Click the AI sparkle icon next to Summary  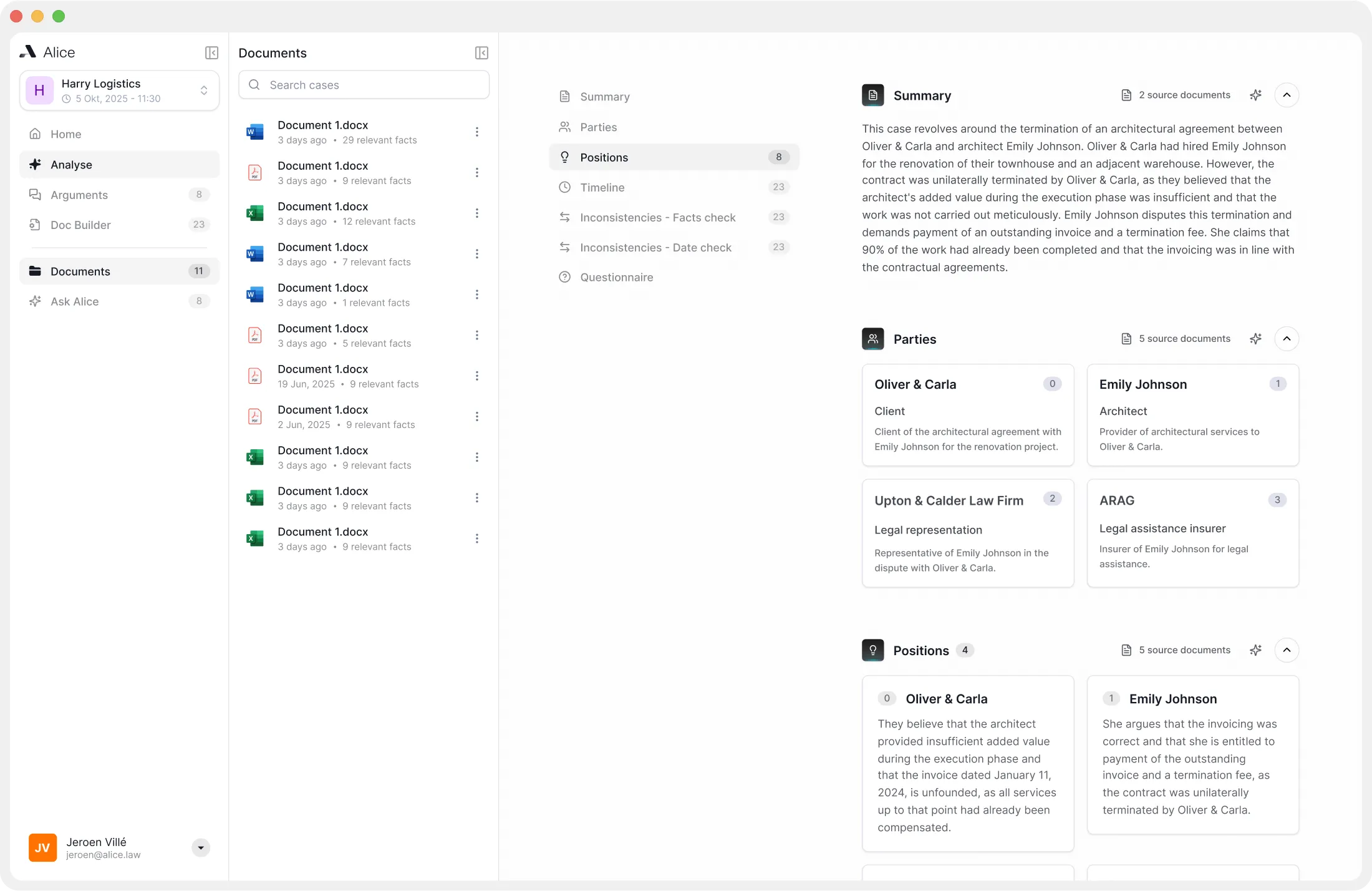point(1255,95)
